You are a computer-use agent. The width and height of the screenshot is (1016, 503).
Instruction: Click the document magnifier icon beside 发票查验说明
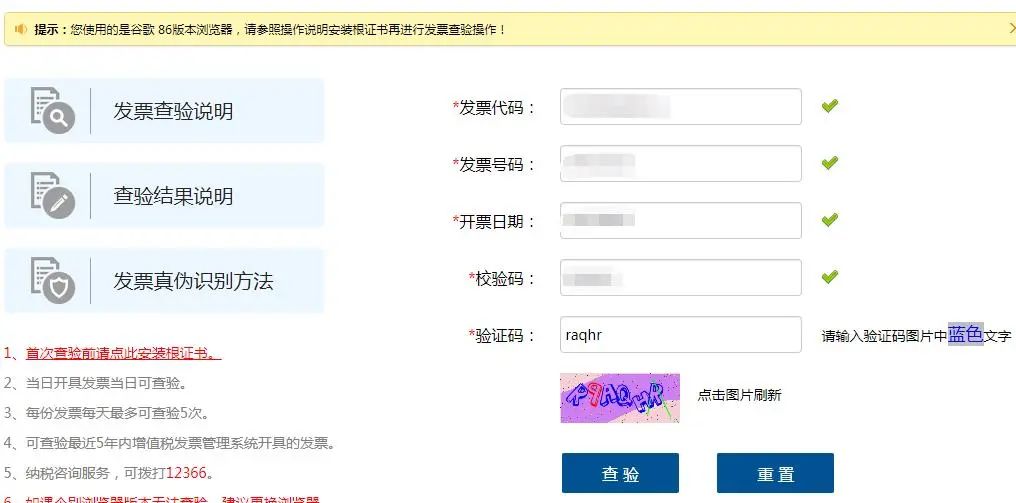pyautogui.click(x=52, y=110)
